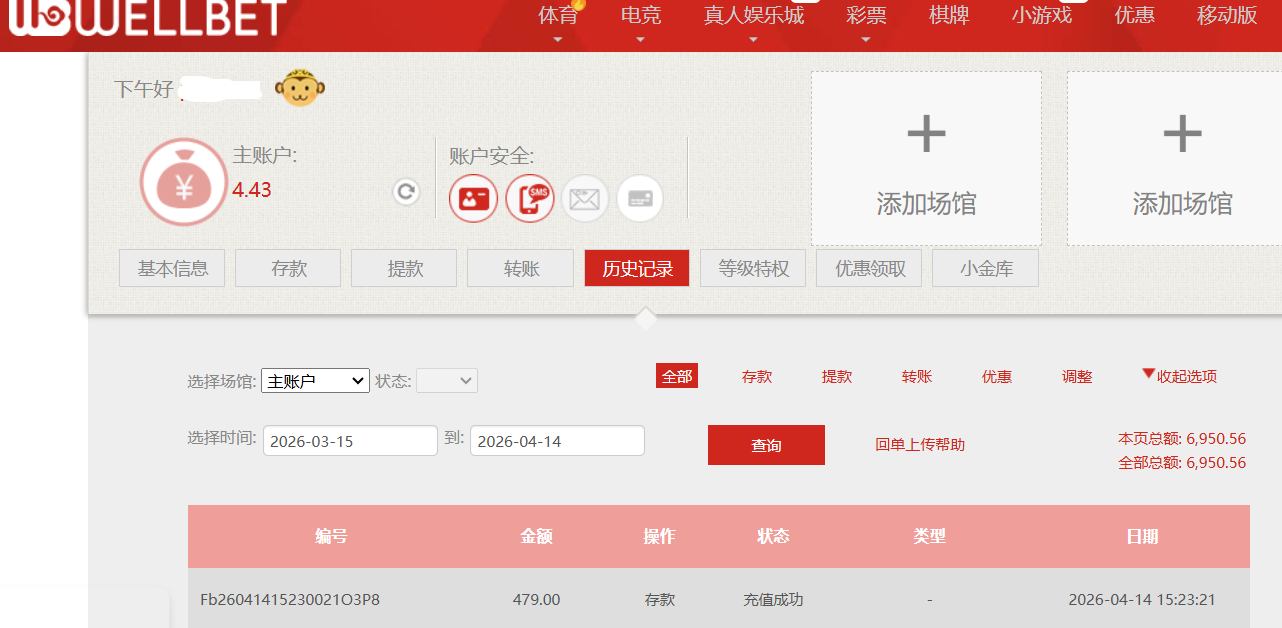Filter records by 提款 withdrawals
1282x628 pixels.
[837, 377]
